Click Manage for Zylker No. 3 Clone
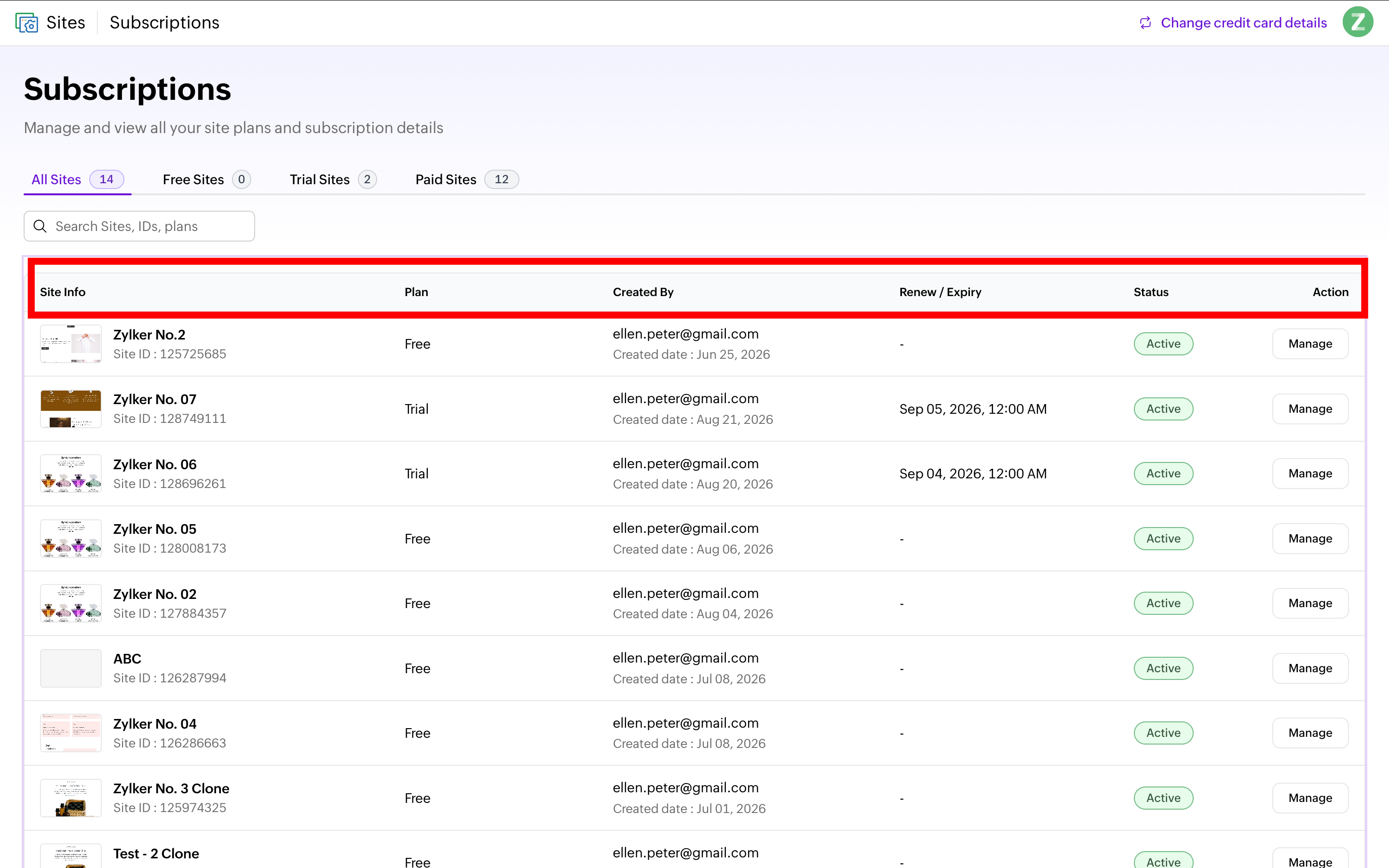 [1310, 798]
